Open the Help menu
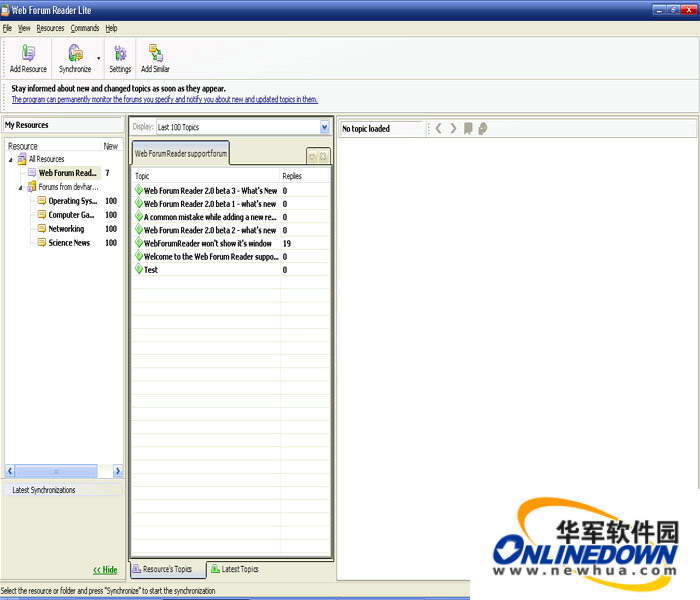 (x=111, y=28)
